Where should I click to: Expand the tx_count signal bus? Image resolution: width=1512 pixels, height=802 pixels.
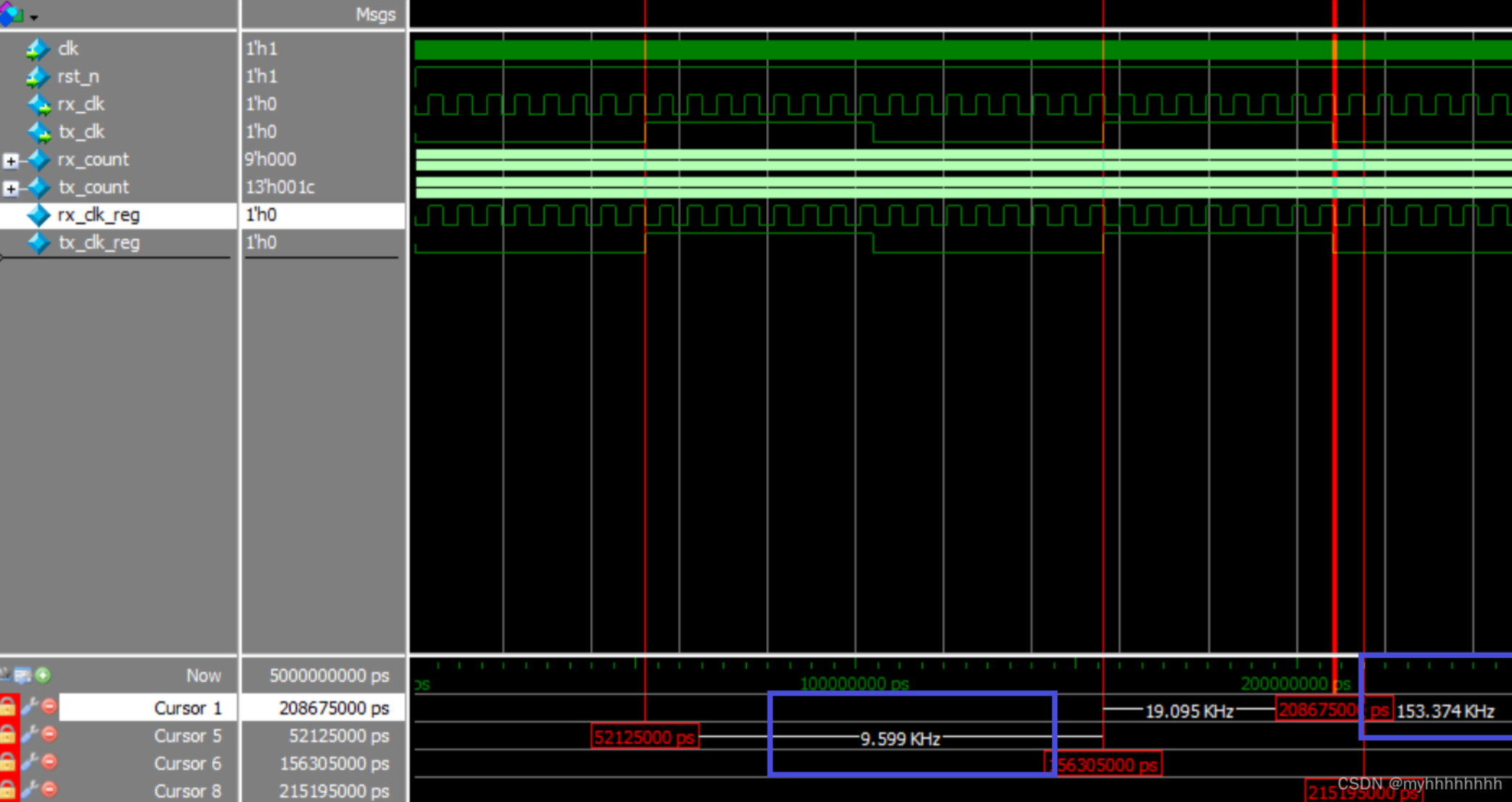(x=11, y=189)
